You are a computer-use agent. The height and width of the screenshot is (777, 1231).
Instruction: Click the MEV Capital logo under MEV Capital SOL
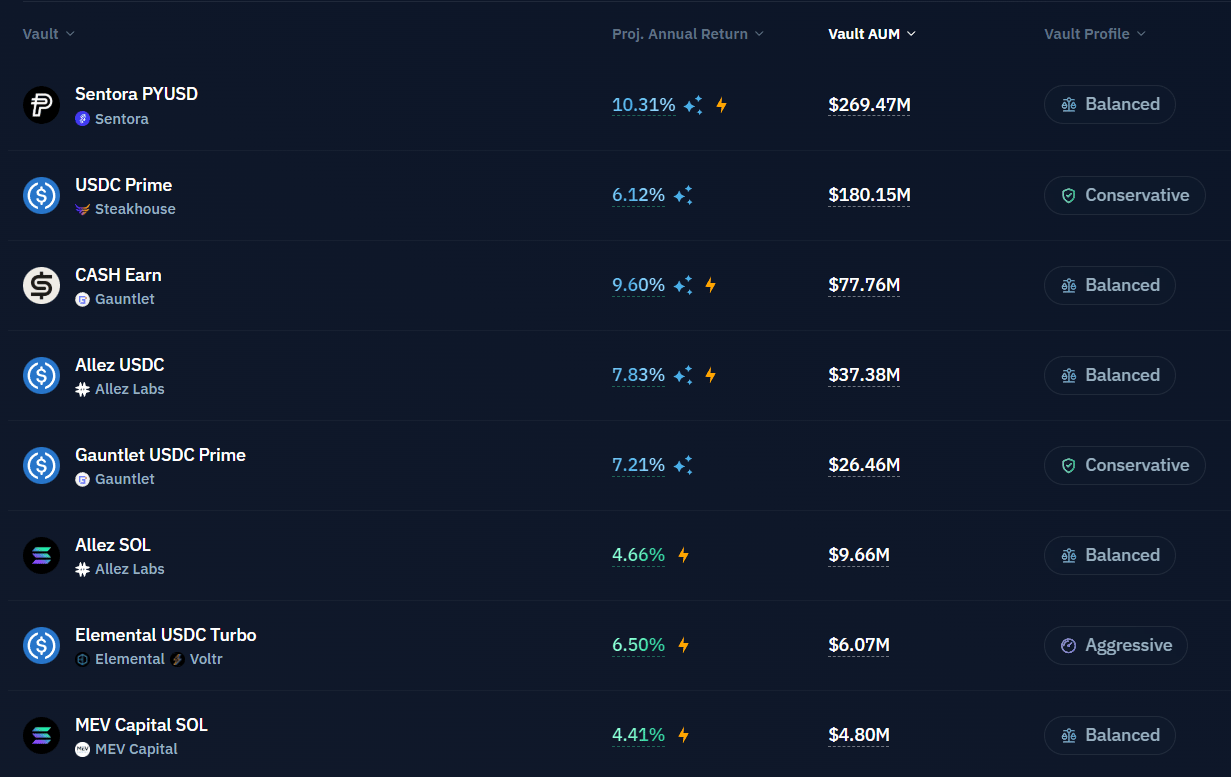pos(83,749)
